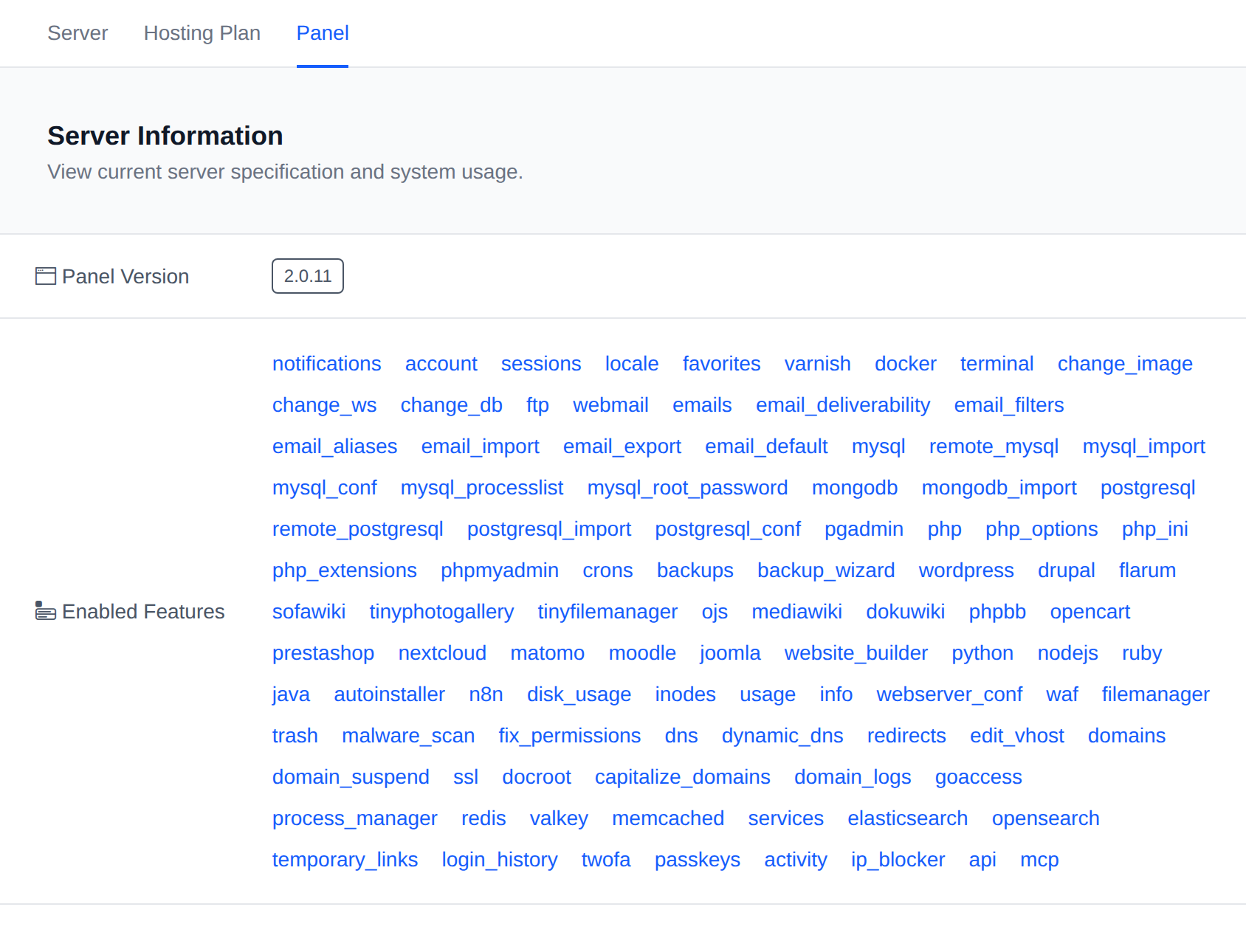
Task: Click the email_deliverability link
Action: 843,405
